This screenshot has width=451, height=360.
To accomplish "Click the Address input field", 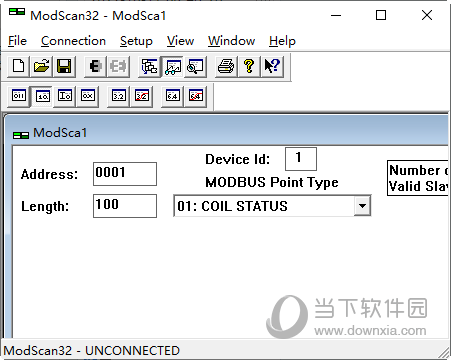I will (125, 174).
